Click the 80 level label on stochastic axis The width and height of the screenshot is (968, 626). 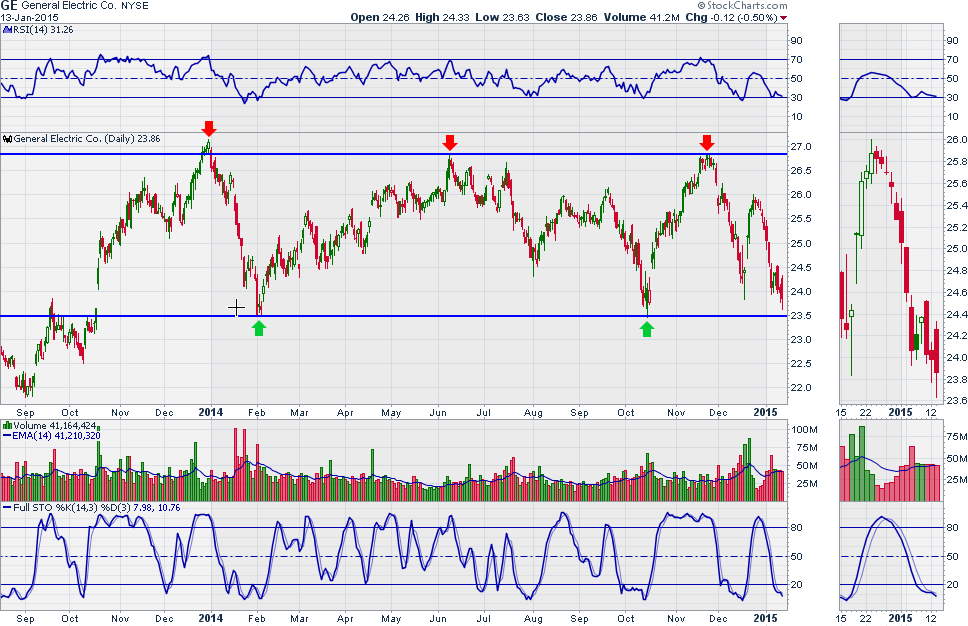coord(797,528)
